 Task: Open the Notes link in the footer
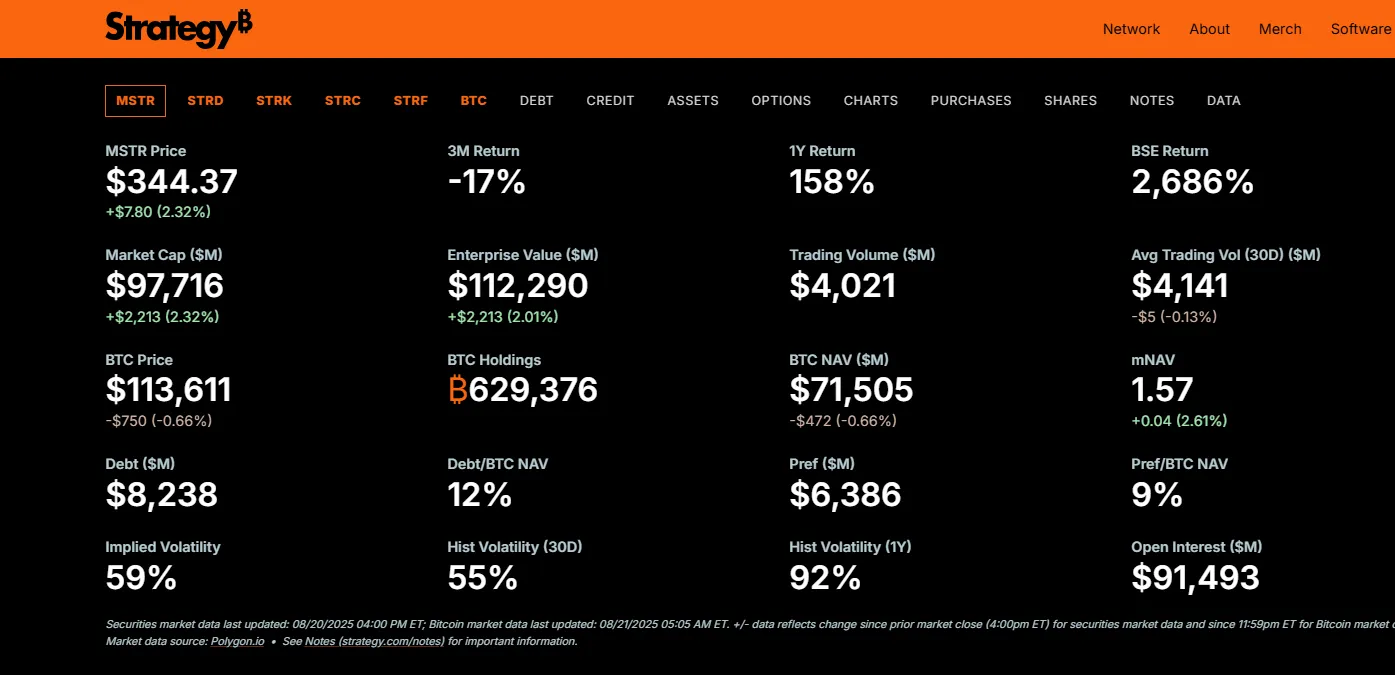tap(320, 641)
